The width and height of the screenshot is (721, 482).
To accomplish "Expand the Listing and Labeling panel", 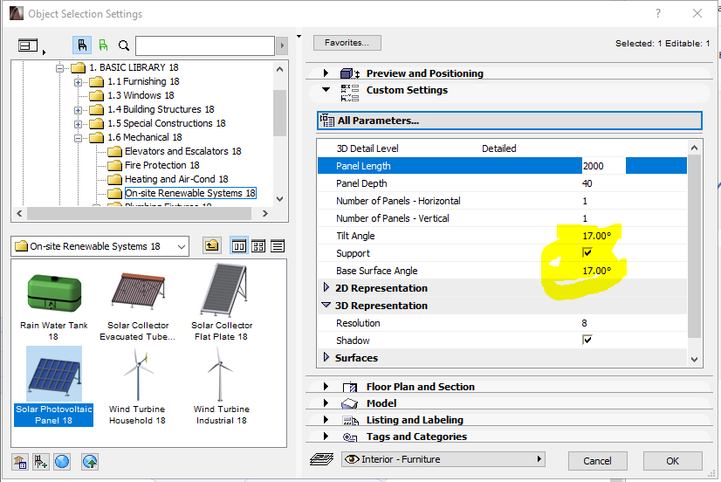I will point(326,419).
